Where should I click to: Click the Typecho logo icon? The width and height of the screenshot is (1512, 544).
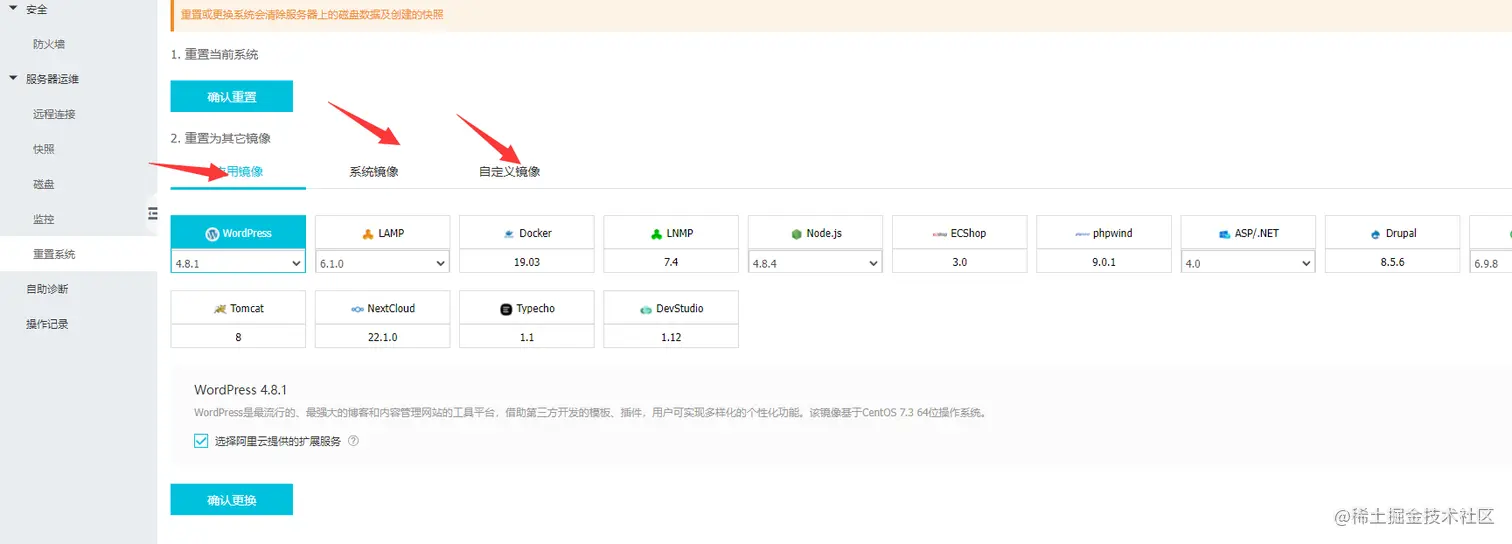pos(506,309)
